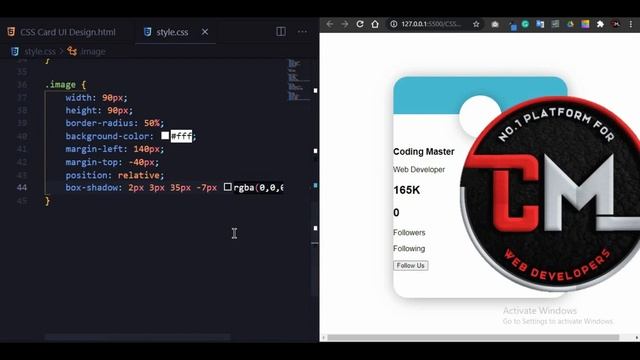Click the camera screenshot extension icon
640x360 pixels.
(495, 24)
